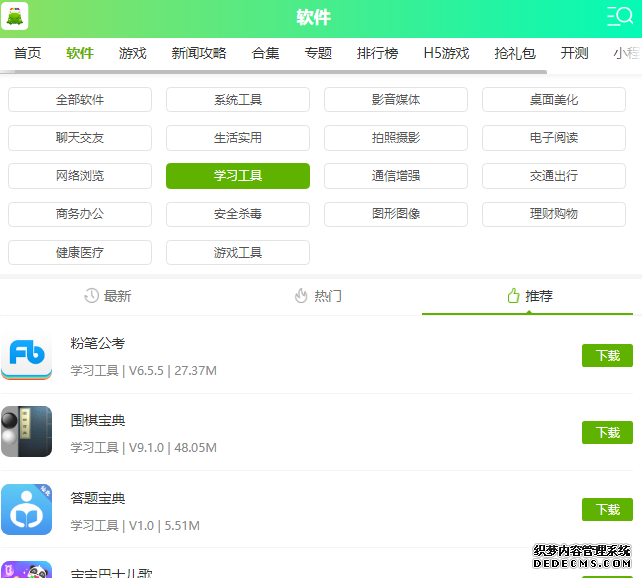Screen dimensions: 642x578
Task: Choose the 影音媒体 category
Action: [x=396, y=99]
